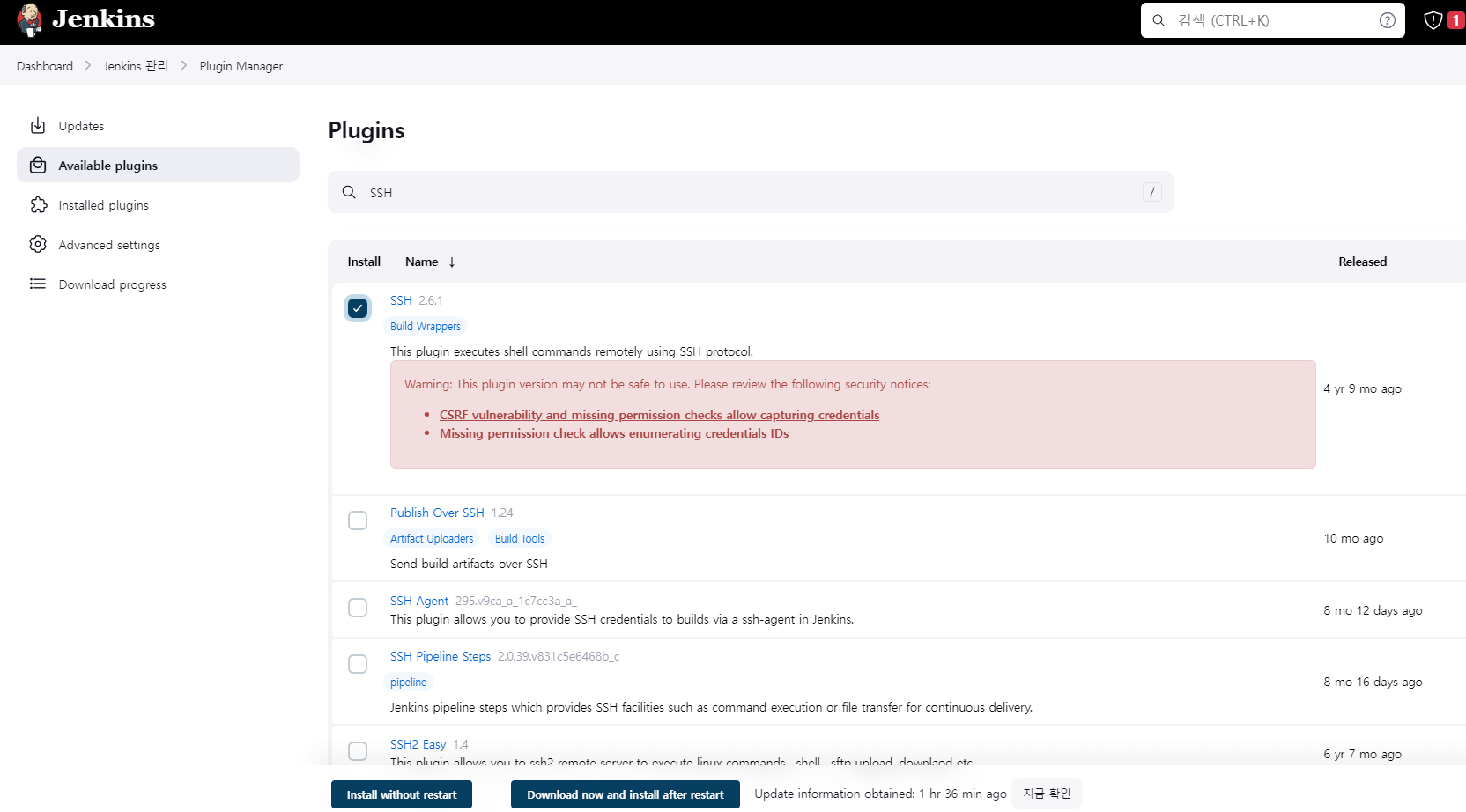The height and width of the screenshot is (812, 1466).
Task: Sort by Install column header
Action: pyautogui.click(x=364, y=262)
